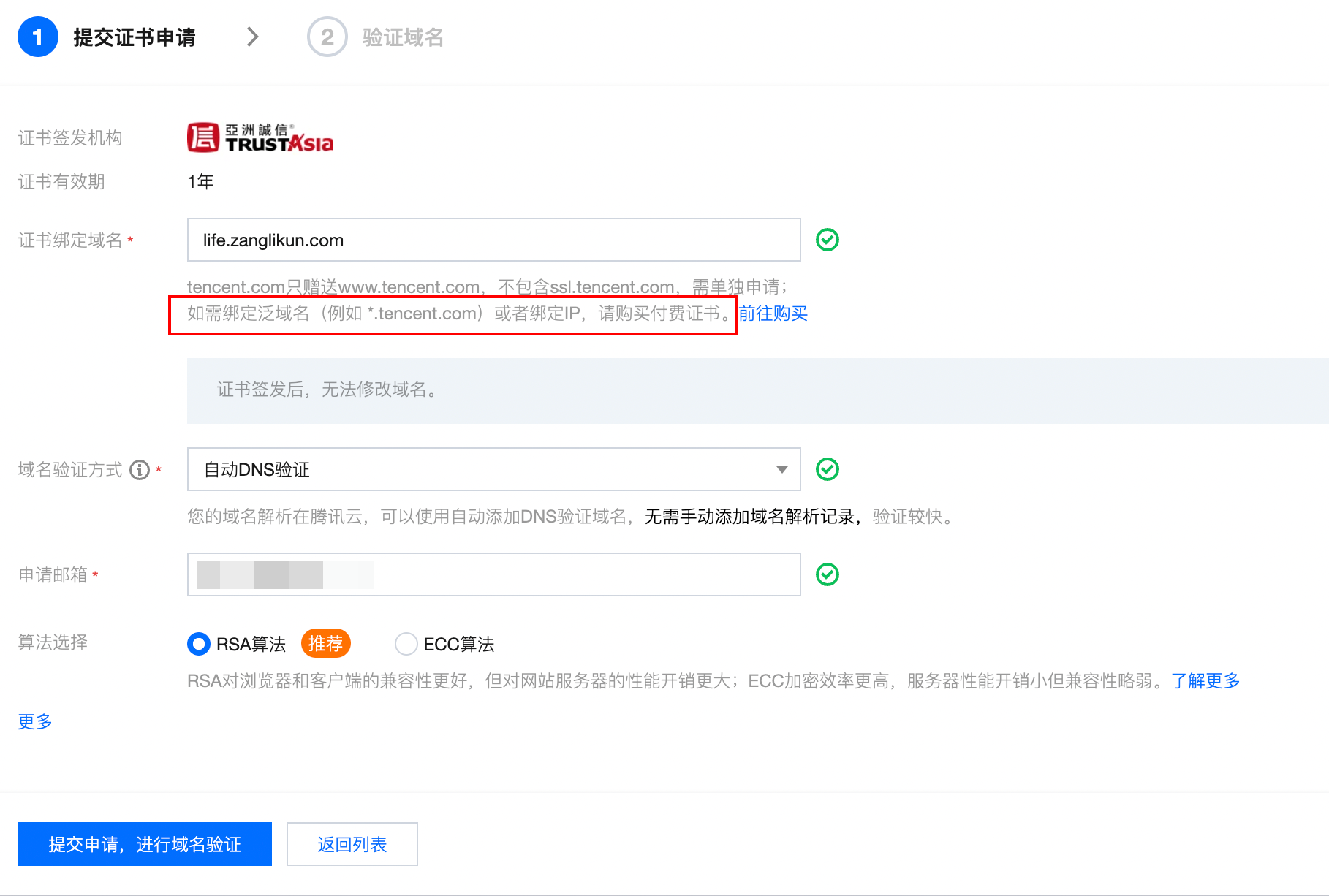The height and width of the screenshot is (896, 1329).
Task: Click the step 1 circle icon
Action: (38, 37)
